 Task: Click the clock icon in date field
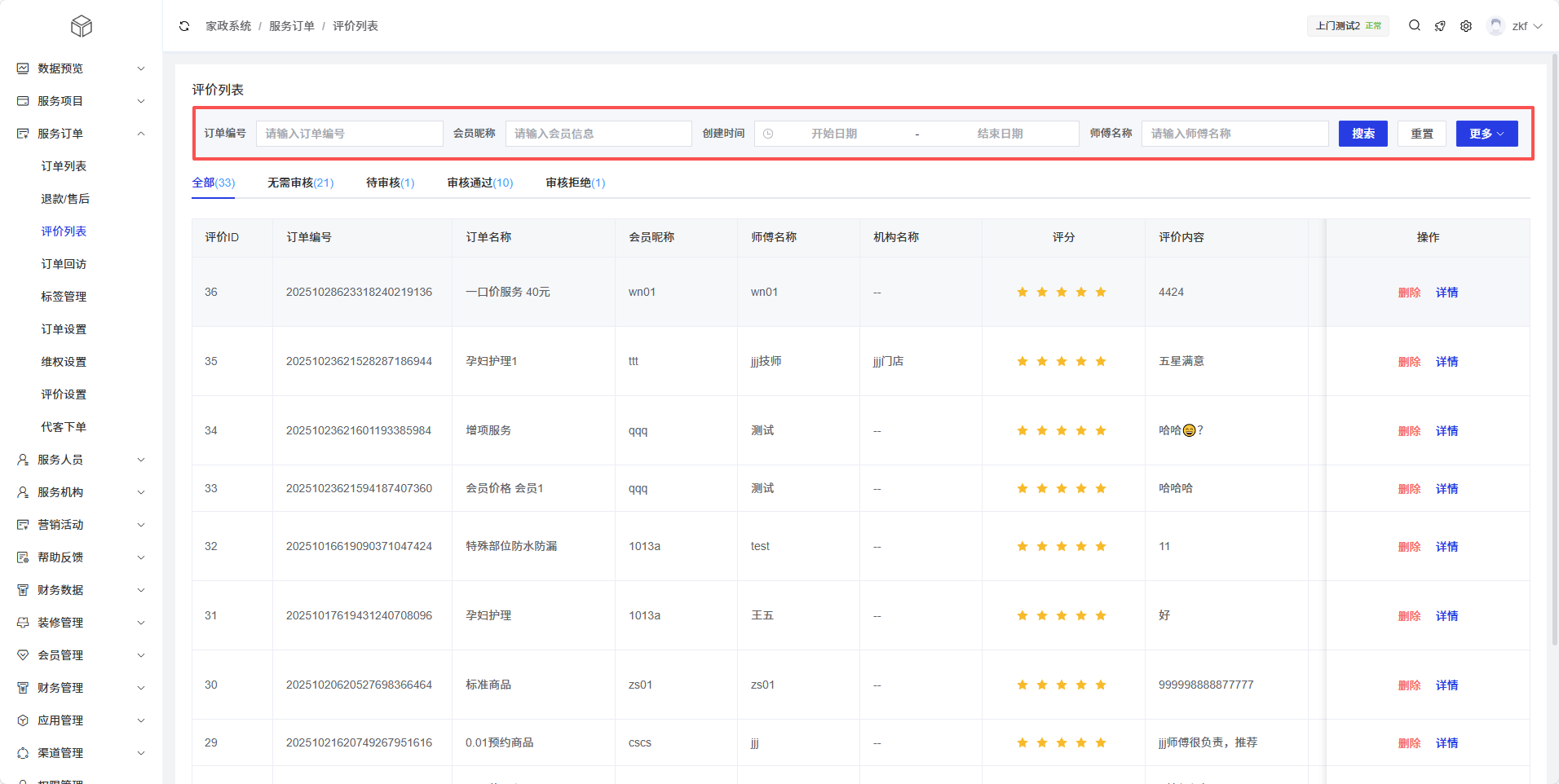coord(768,134)
